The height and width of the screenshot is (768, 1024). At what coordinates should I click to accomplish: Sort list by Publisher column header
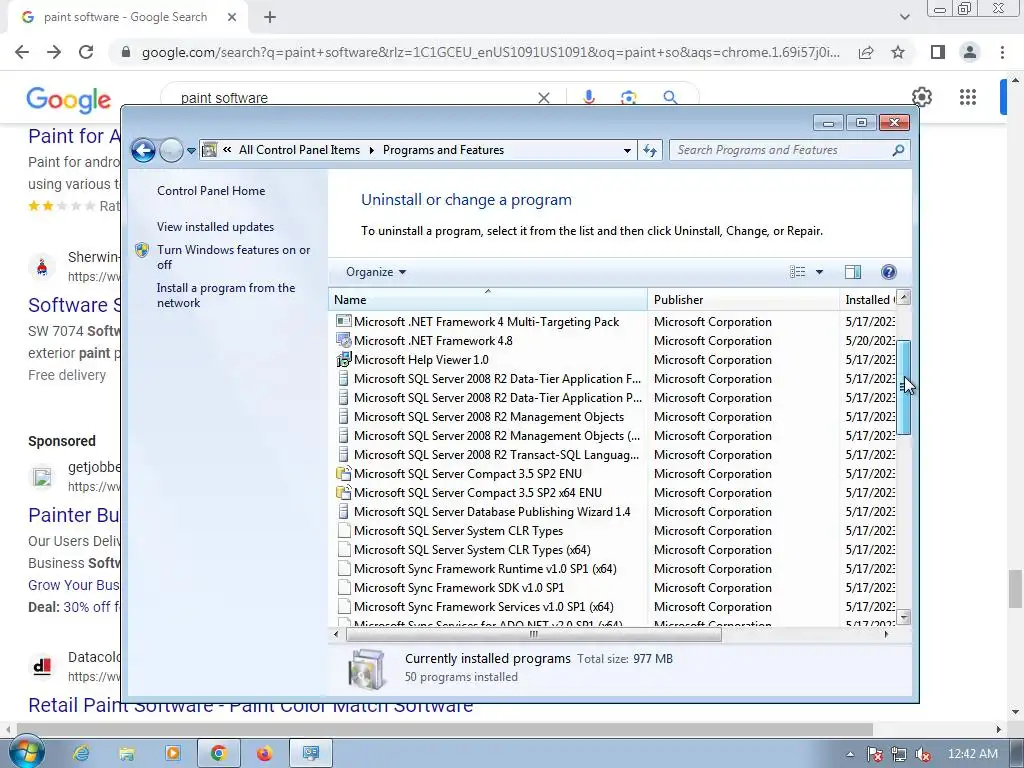point(743,300)
